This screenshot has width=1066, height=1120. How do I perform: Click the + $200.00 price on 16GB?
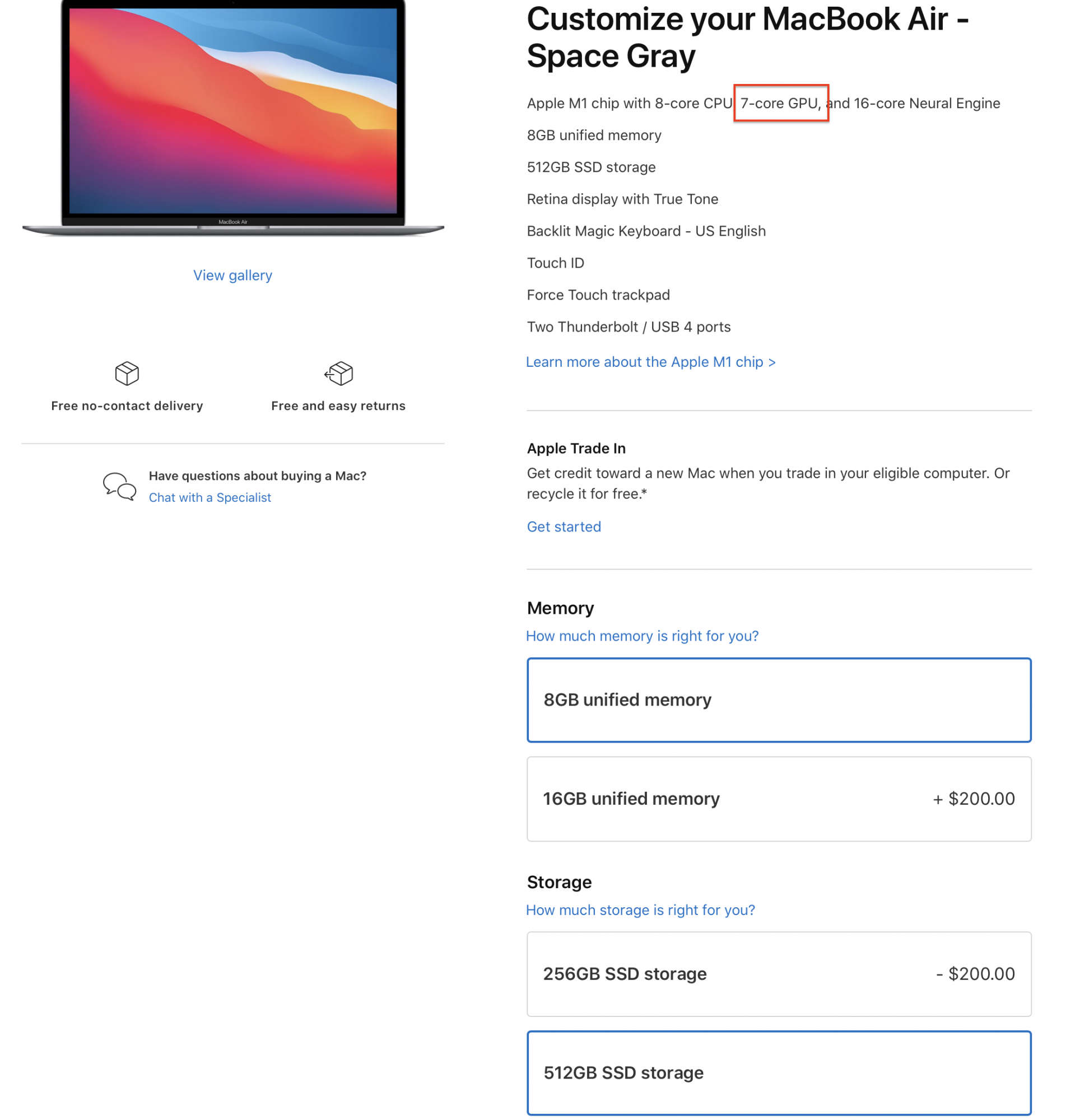tap(974, 799)
